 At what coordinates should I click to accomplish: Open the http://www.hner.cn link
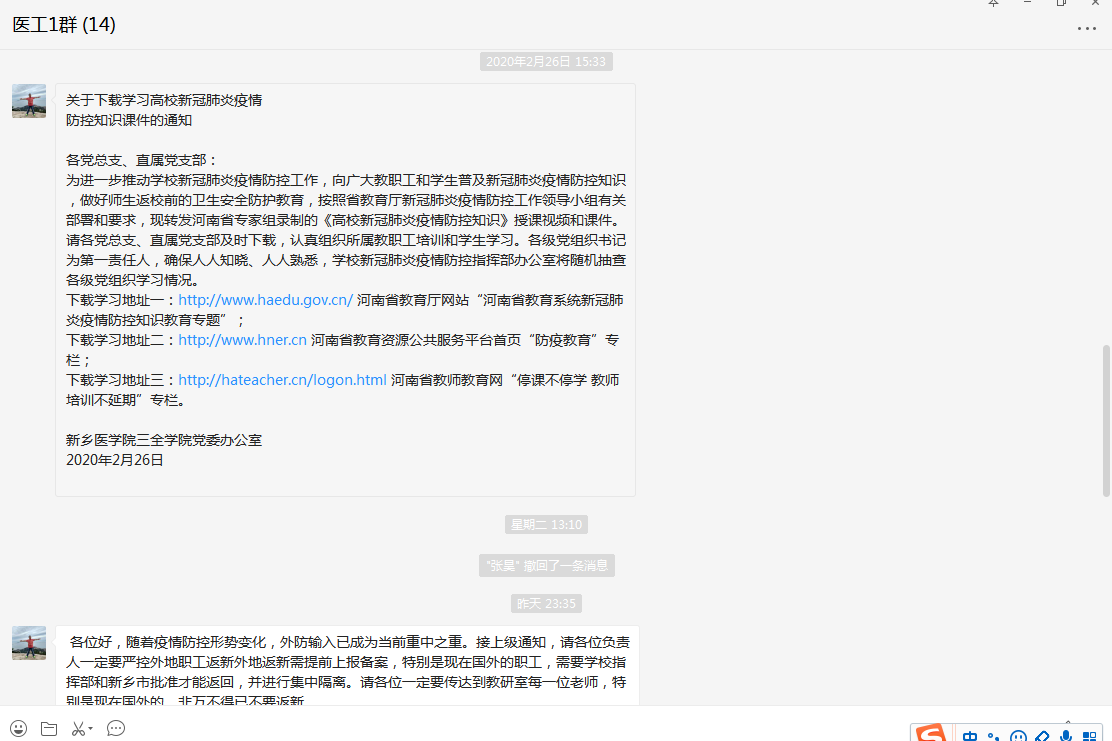tap(242, 340)
